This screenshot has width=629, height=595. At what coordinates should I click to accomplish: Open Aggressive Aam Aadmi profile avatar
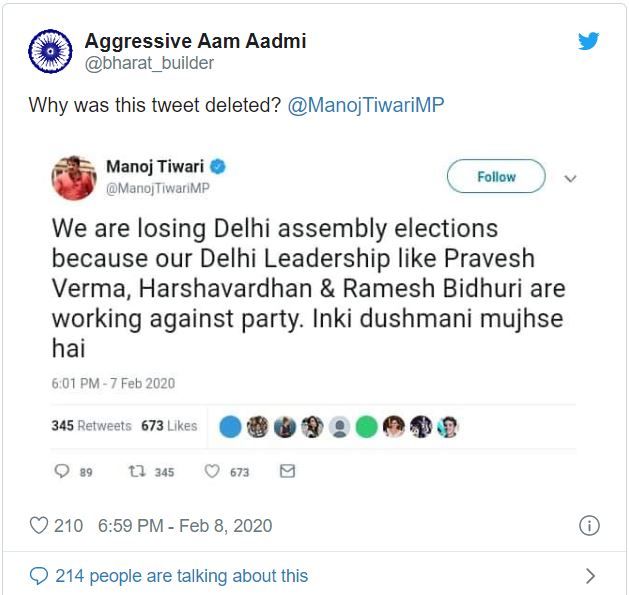coord(50,51)
